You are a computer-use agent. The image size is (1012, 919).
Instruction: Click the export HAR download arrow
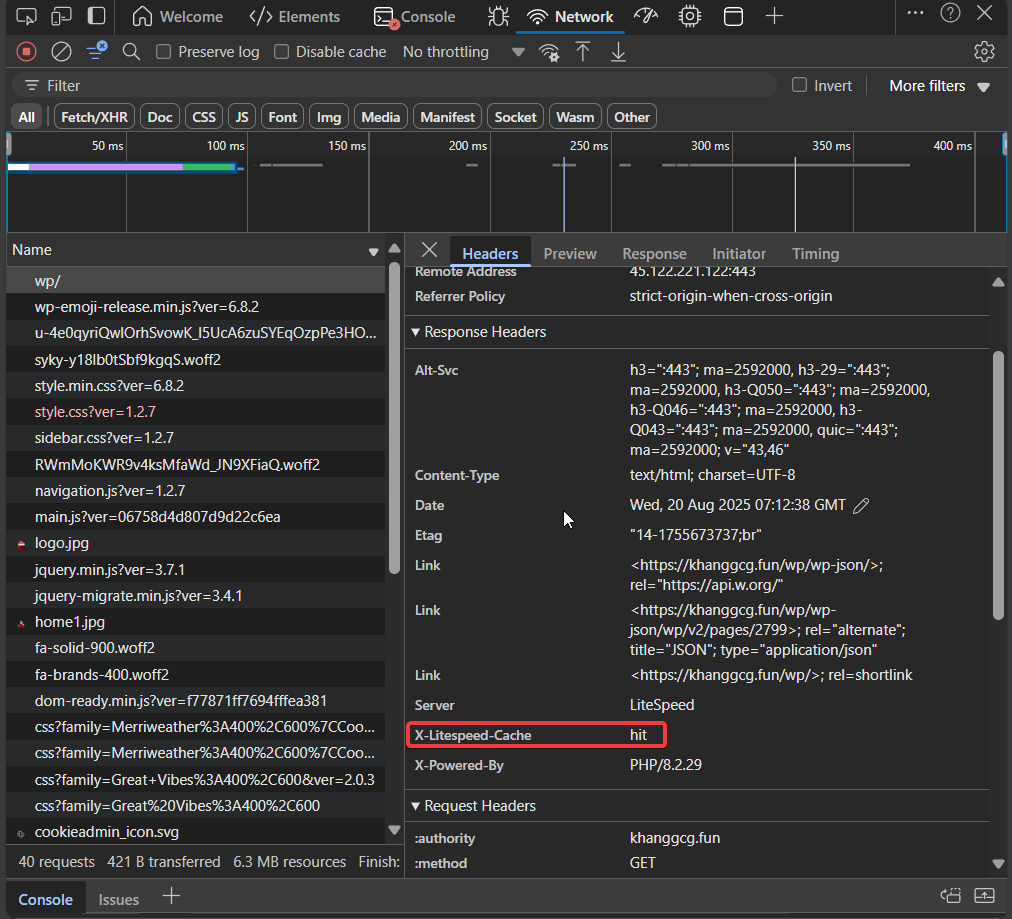click(618, 52)
